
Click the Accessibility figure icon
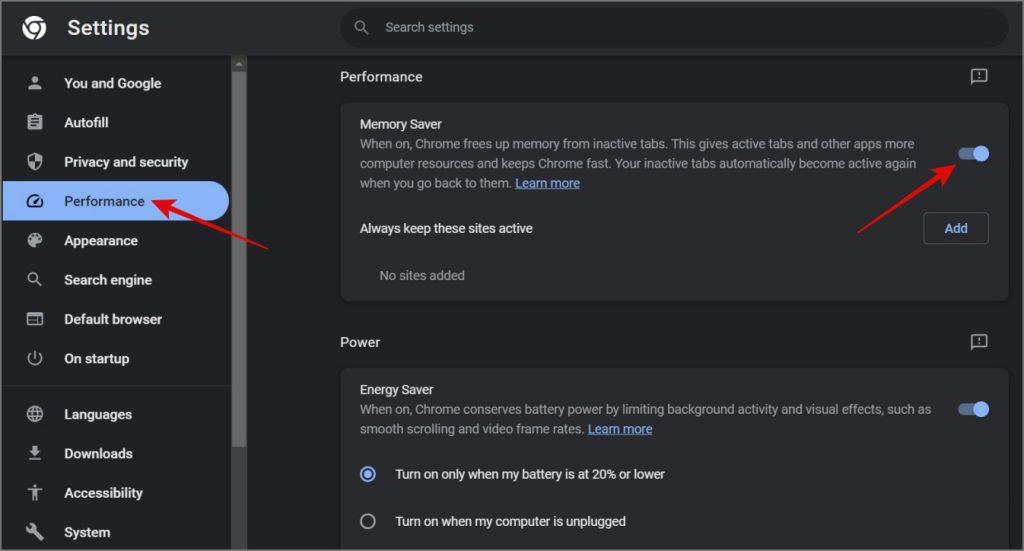coord(35,492)
